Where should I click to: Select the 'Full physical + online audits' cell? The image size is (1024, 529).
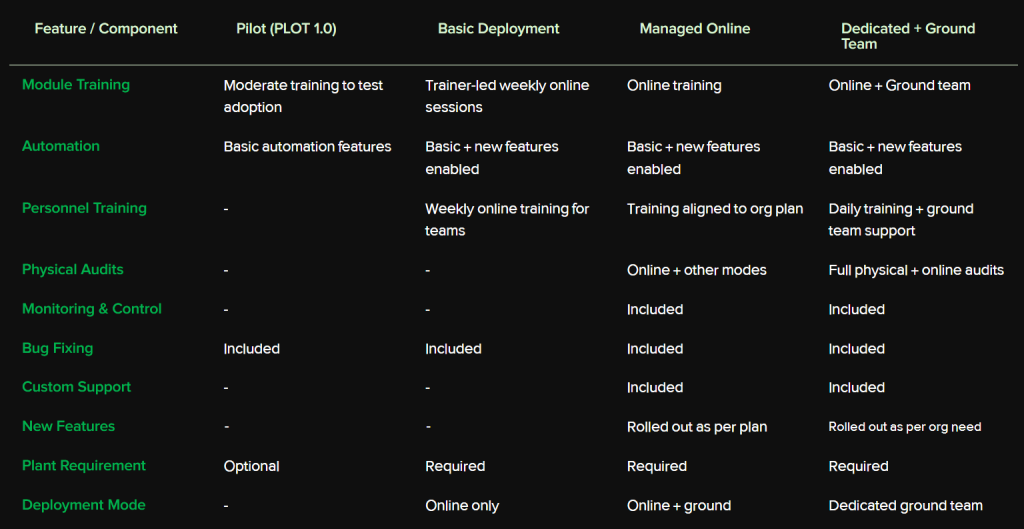click(916, 270)
